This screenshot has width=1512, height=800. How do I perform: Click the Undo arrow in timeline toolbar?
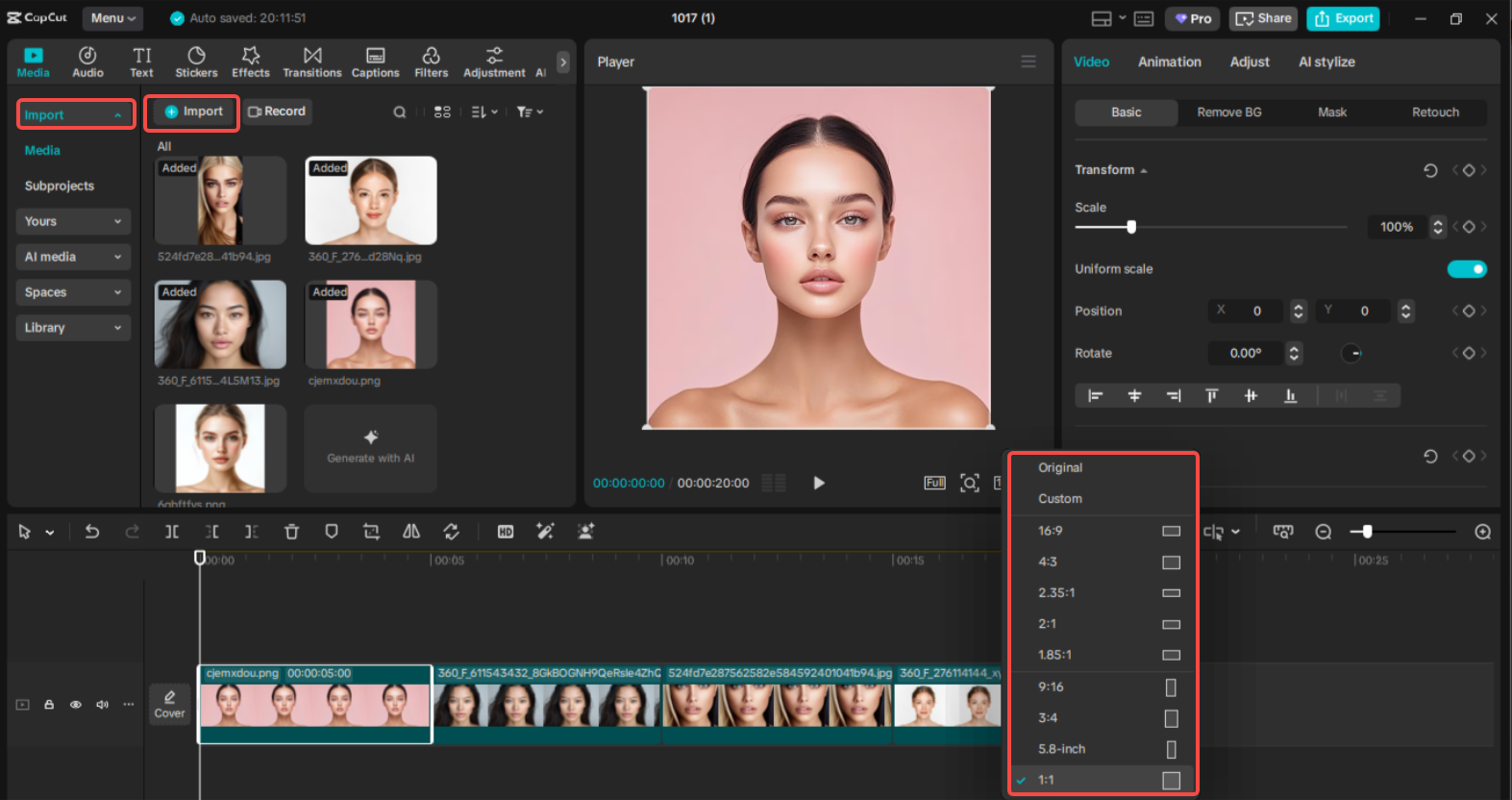tap(92, 532)
